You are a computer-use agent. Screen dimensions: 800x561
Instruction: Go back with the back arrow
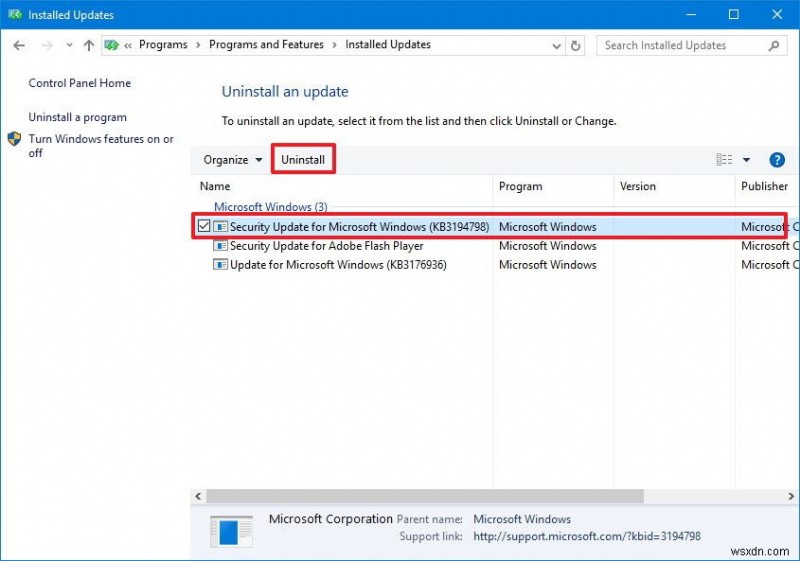[x=19, y=45]
